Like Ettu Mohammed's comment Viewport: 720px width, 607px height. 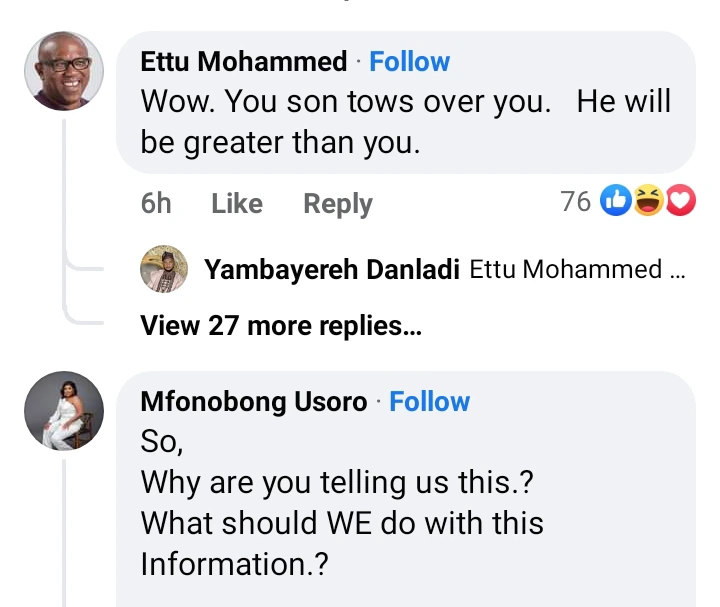pyautogui.click(x=237, y=203)
